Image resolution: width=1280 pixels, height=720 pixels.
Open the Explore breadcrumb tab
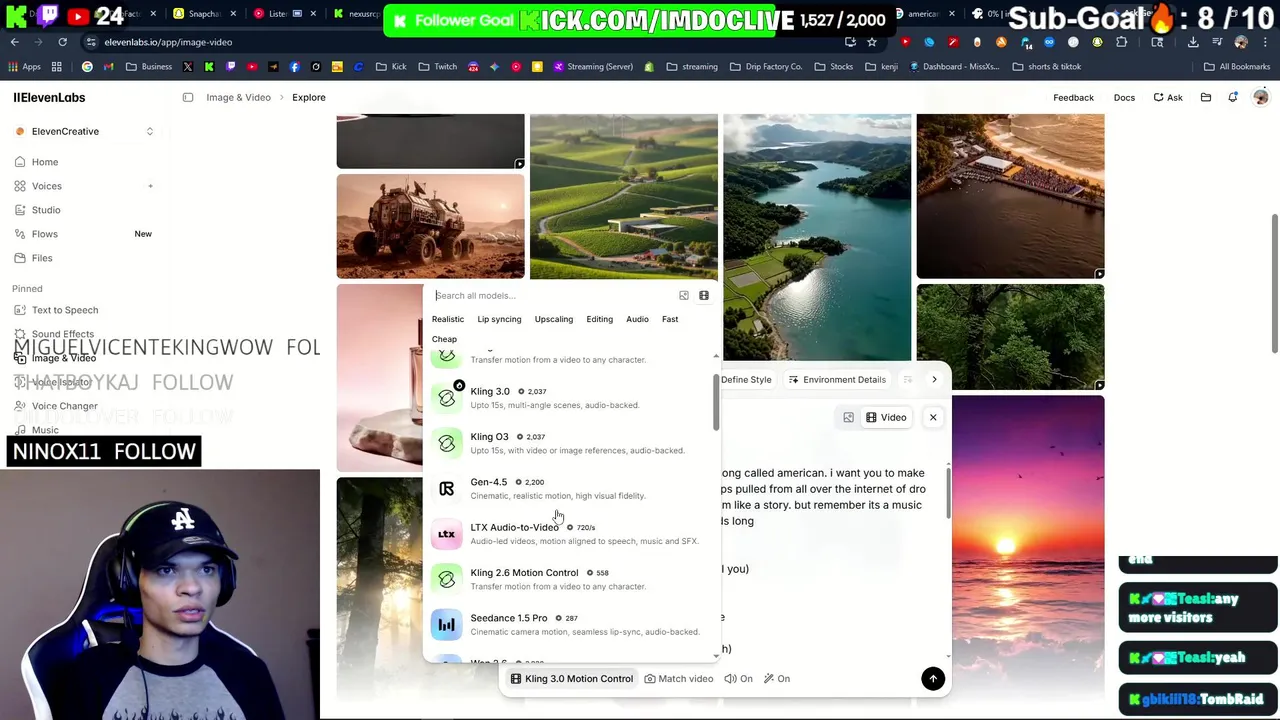click(x=309, y=97)
